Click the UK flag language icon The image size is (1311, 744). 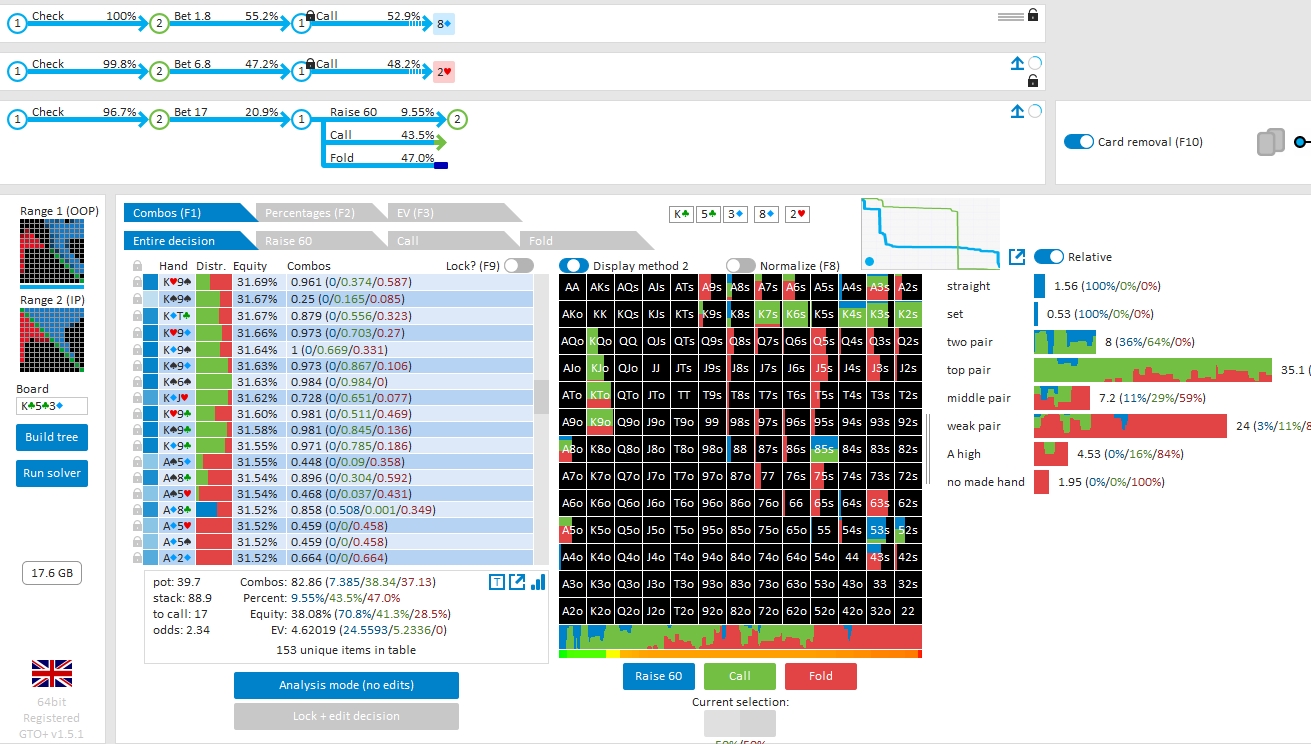[x=51, y=673]
